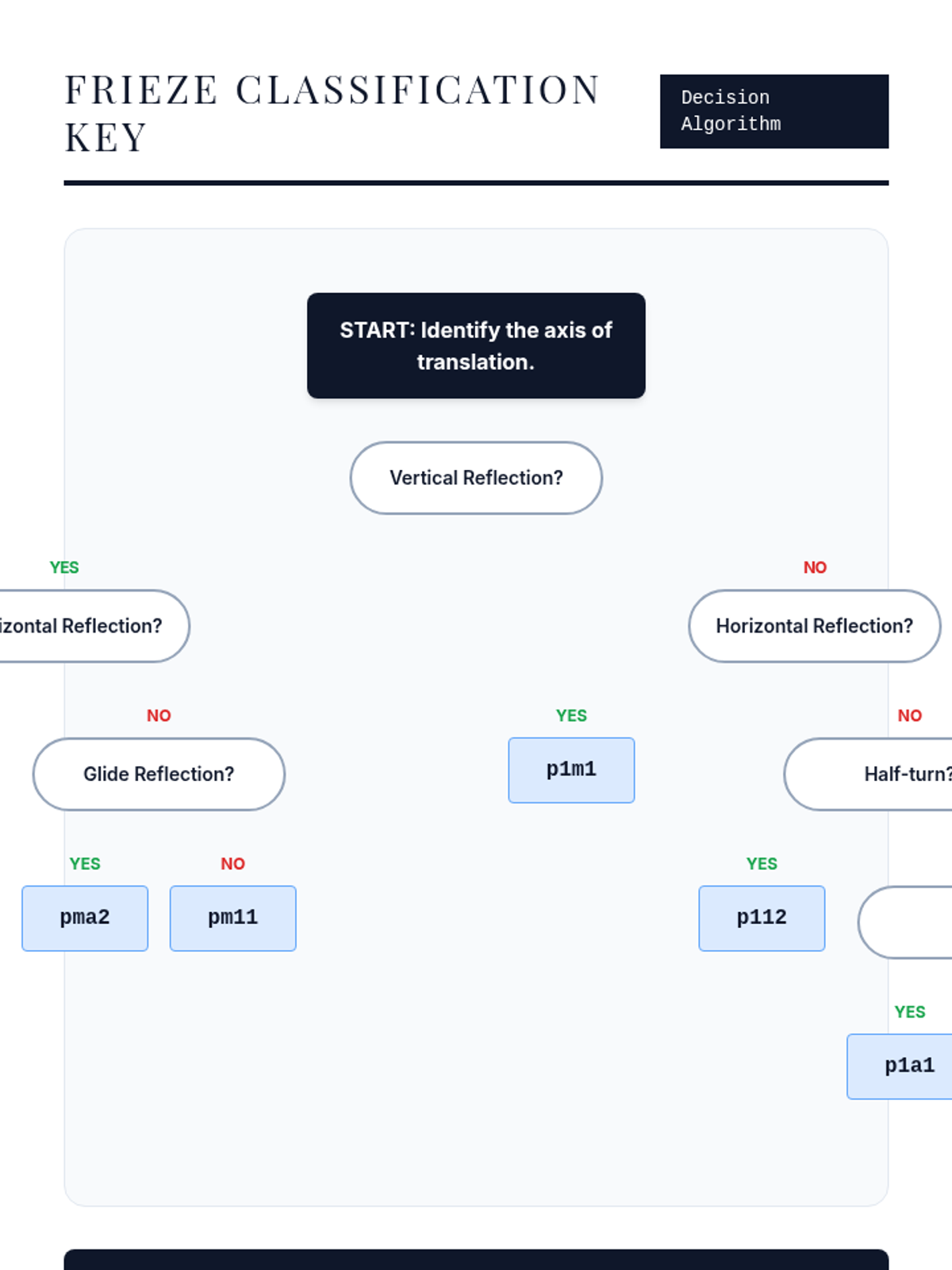Screen dimensions: 952x1270
Task: Select the Vertical Reflection? decision node
Action: [476, 478]
